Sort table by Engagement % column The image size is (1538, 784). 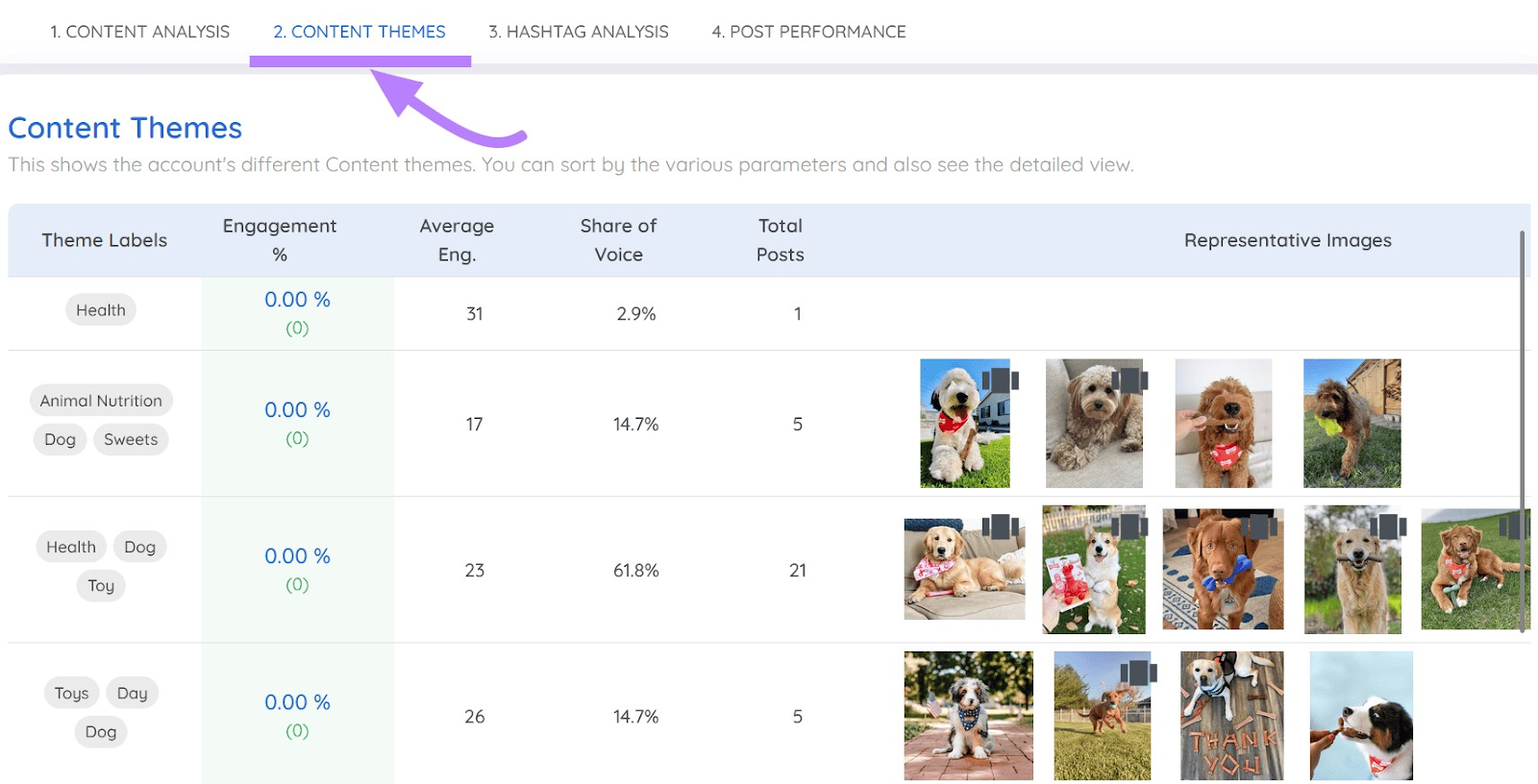280,240
